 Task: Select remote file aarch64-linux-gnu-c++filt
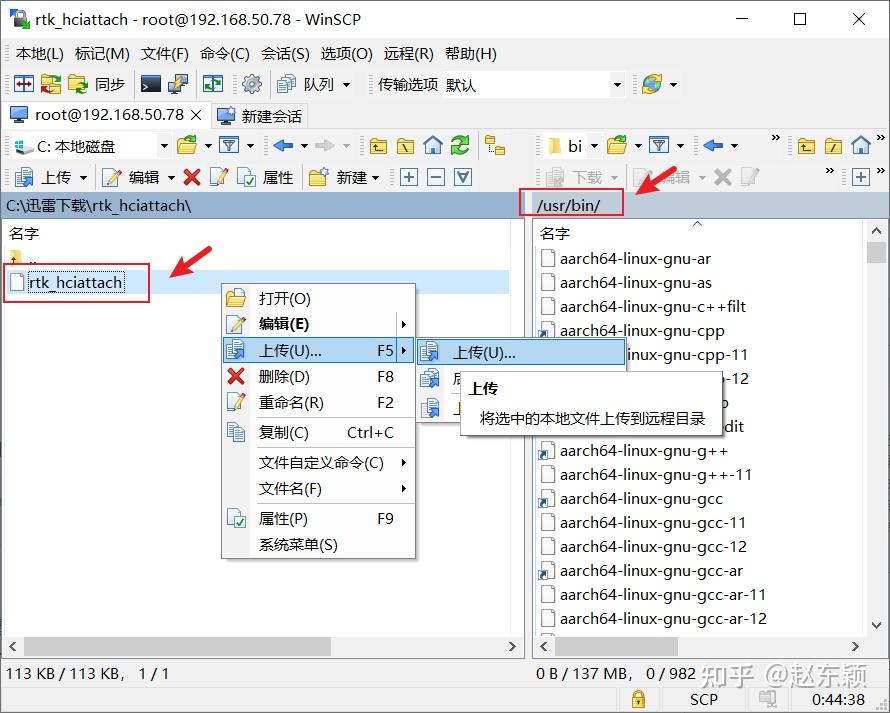[x=652, y=307]
